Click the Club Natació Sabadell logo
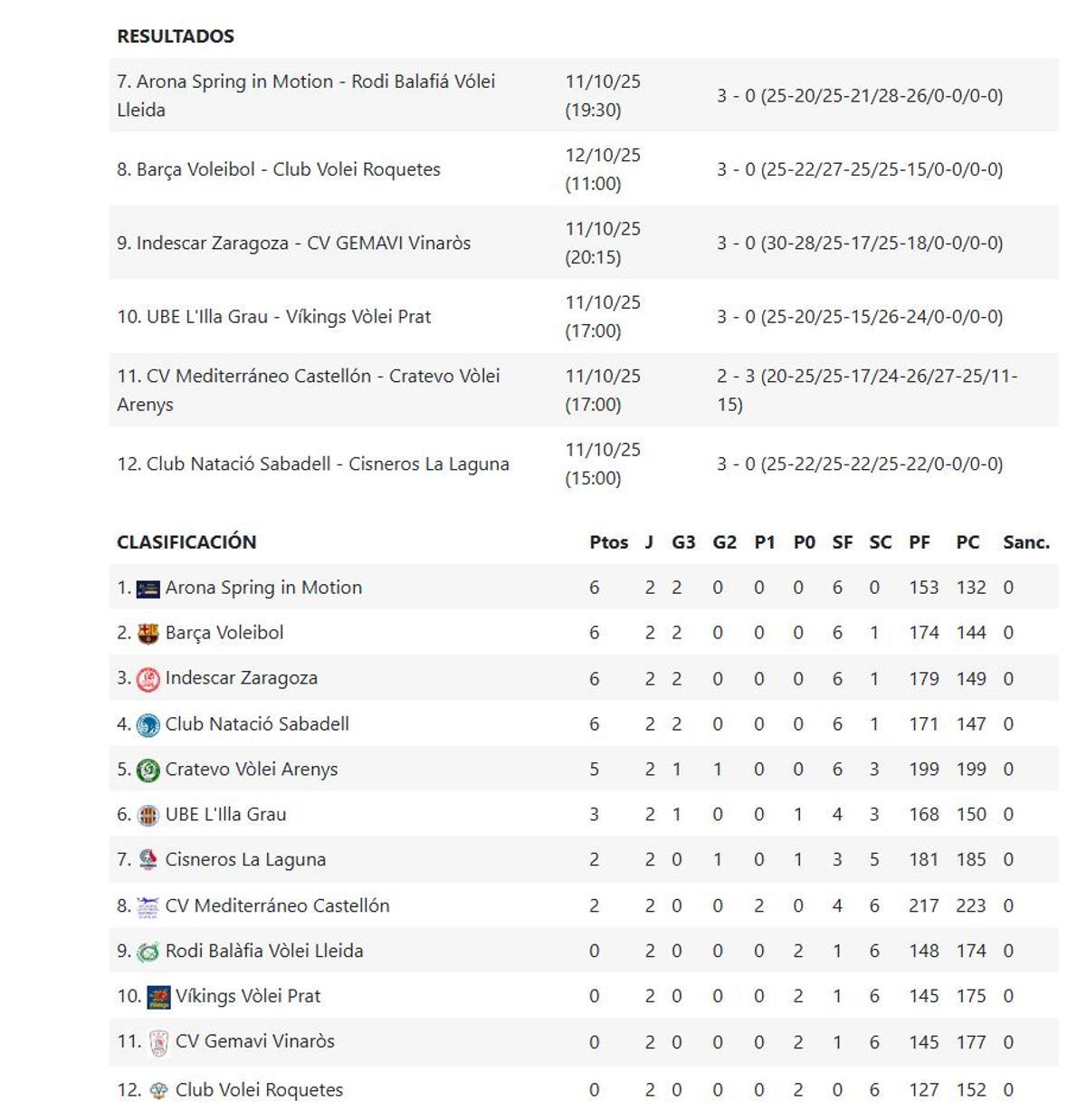 tap(148, 725)
